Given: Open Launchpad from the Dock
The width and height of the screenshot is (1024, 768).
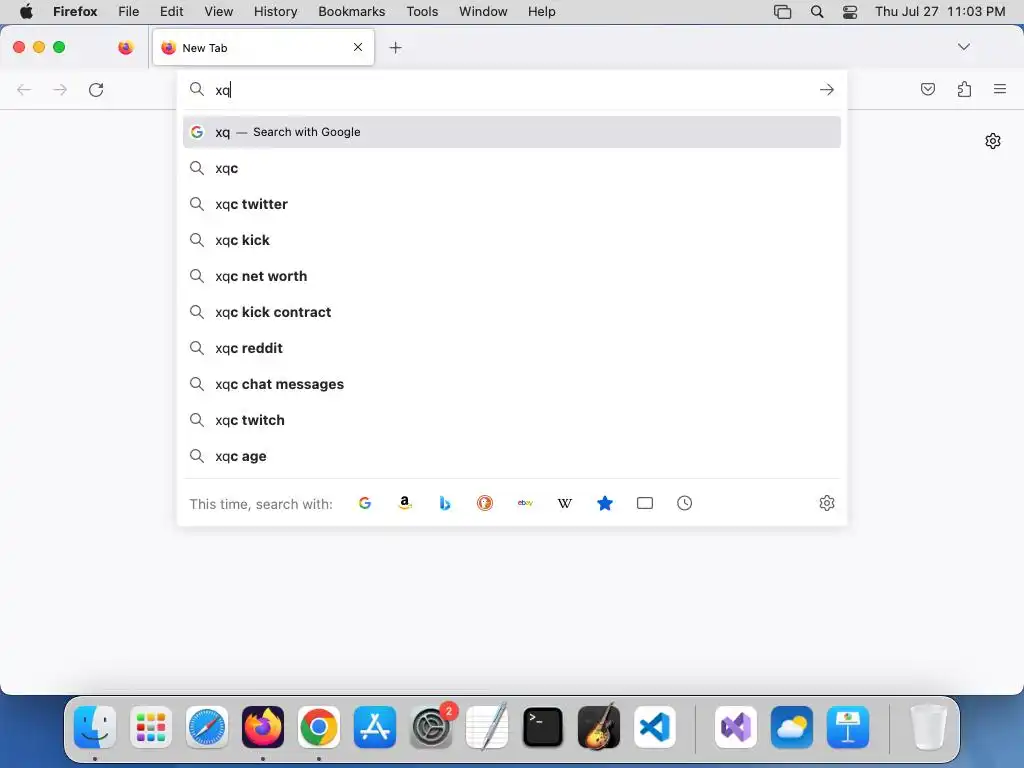Looking at the screenshot, I should [x=151, y=727].
